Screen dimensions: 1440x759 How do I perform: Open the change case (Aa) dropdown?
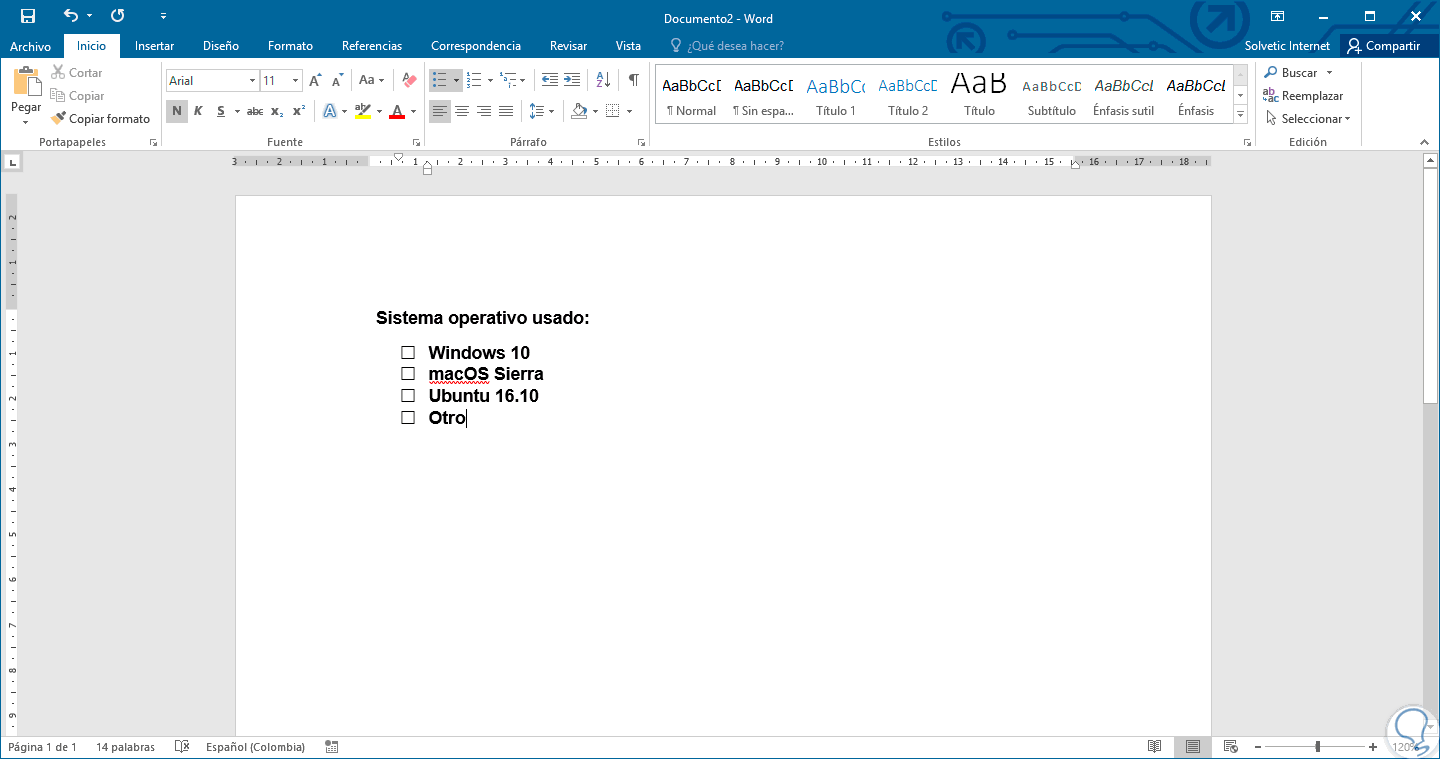[371, 80]
